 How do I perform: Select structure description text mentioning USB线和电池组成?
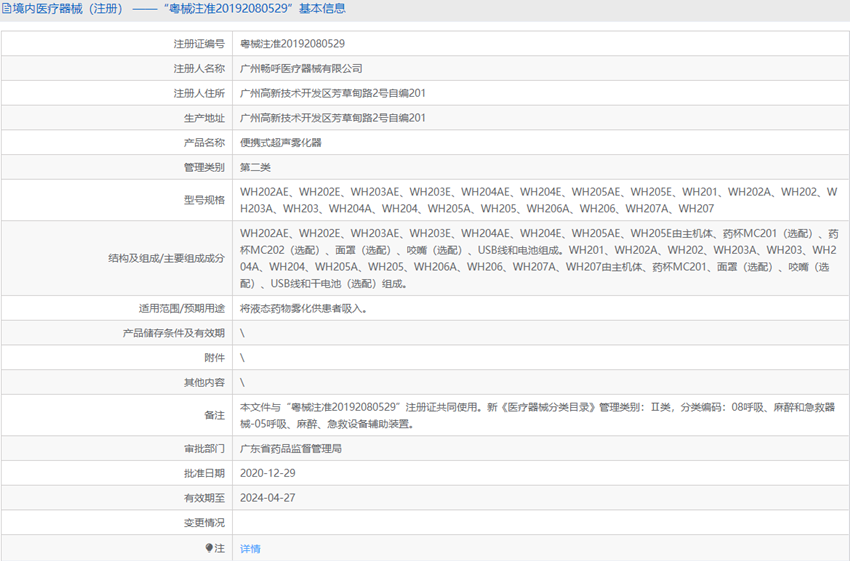point(539,259)
